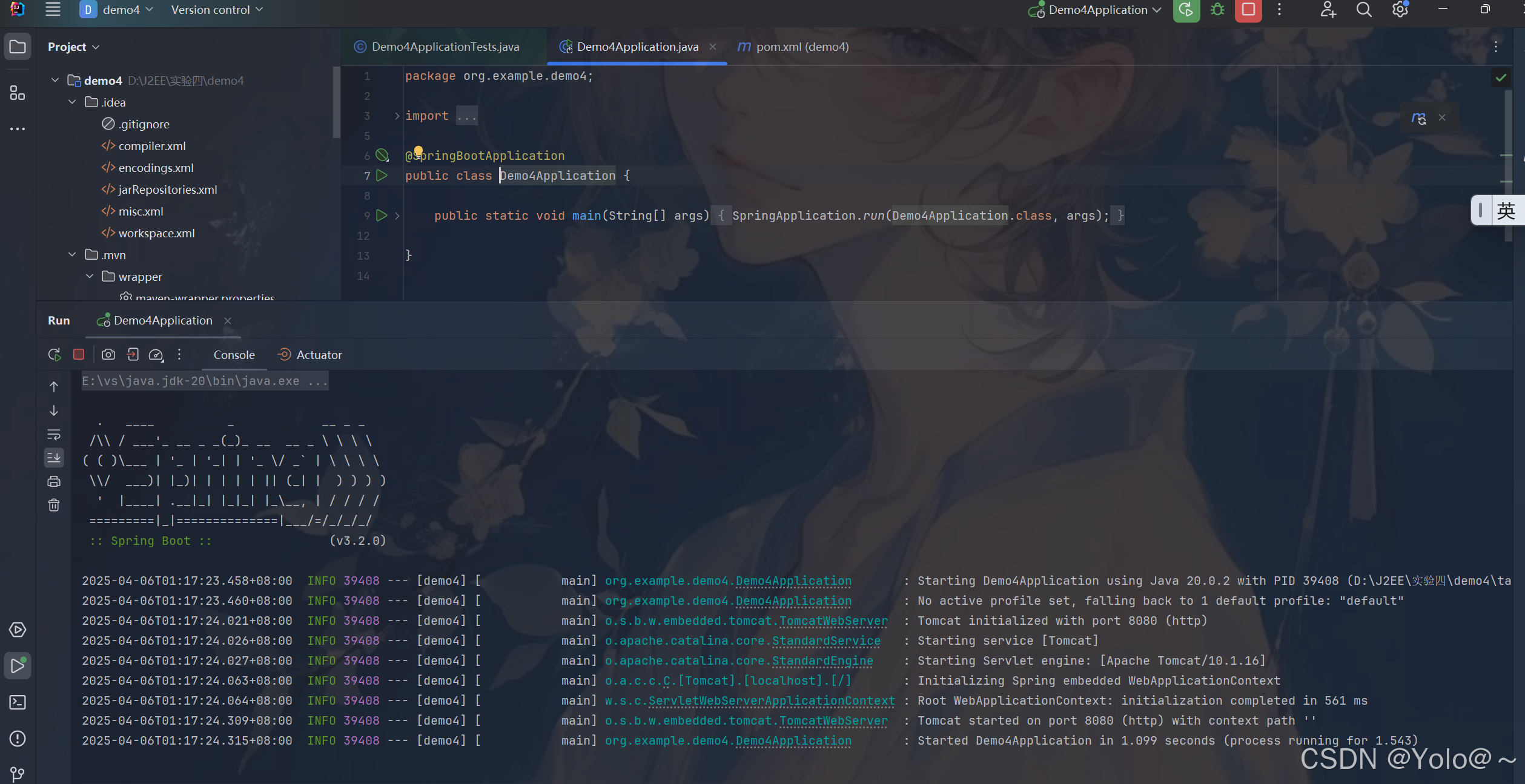Rerun Demo4Application from Run panel
Viewport: 1525px width, 784px height.
point(55,355)
